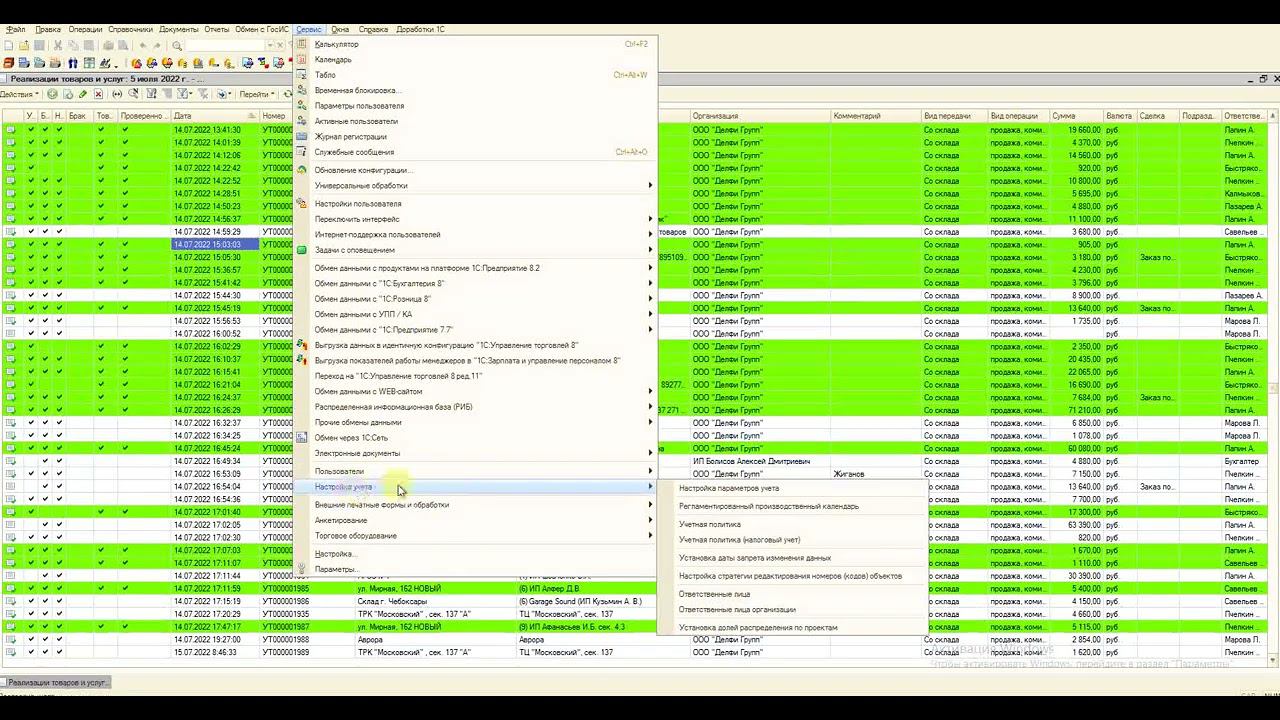1280x720 pixels.
Task: Expand the Универсальные обработки submenu
Action: click(476, 186)
